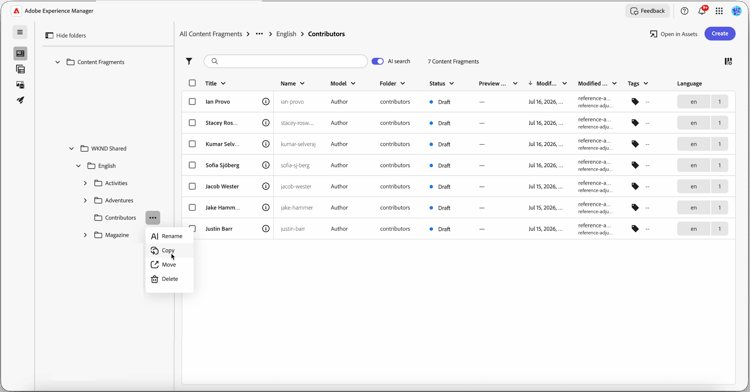The image size is (750, 392).
Task: Choose Copy from context menu
Action: [x=169, y=250]
